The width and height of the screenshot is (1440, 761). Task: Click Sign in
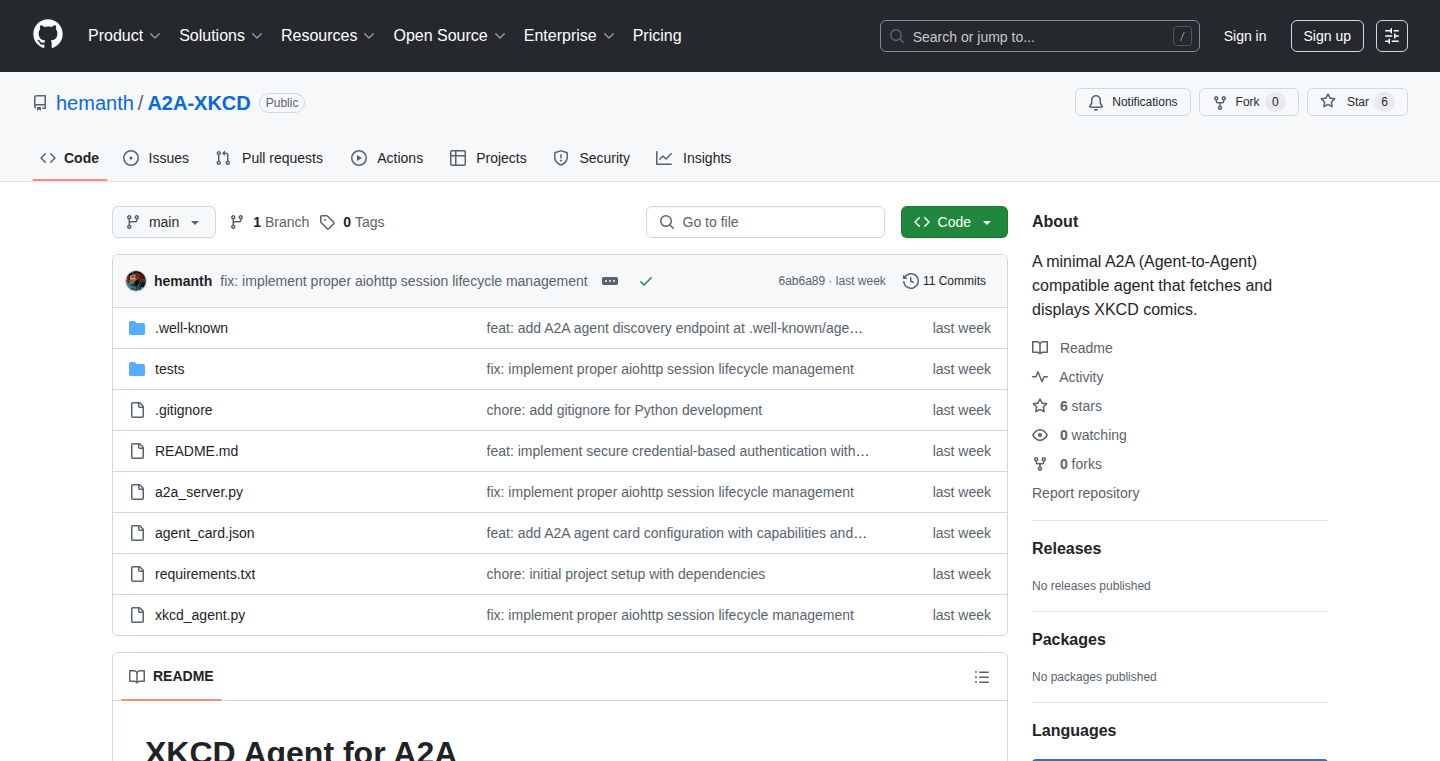pyautogui.click(x=1245, y=36)
